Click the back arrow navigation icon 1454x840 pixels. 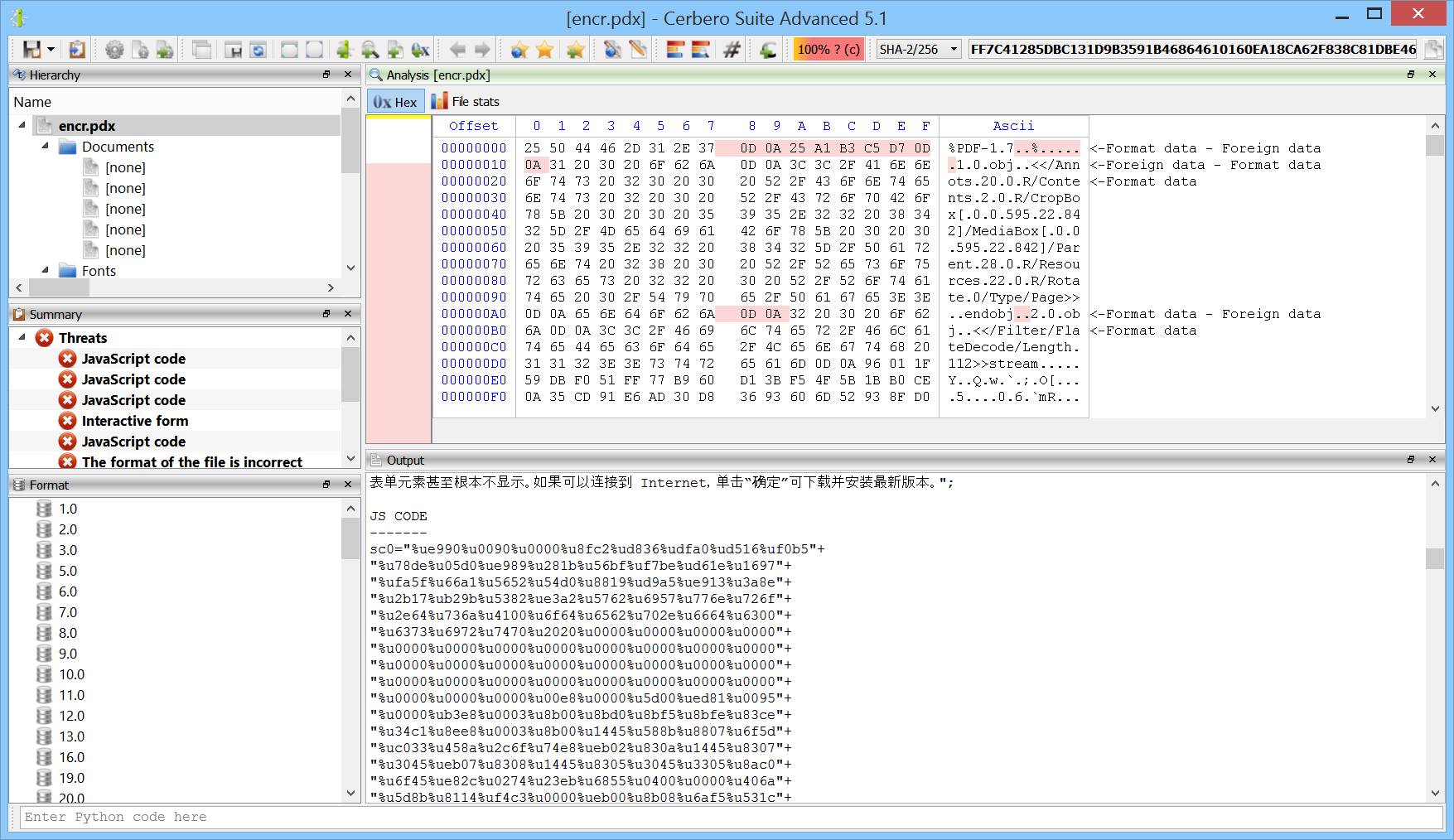[x=457, y=50]
